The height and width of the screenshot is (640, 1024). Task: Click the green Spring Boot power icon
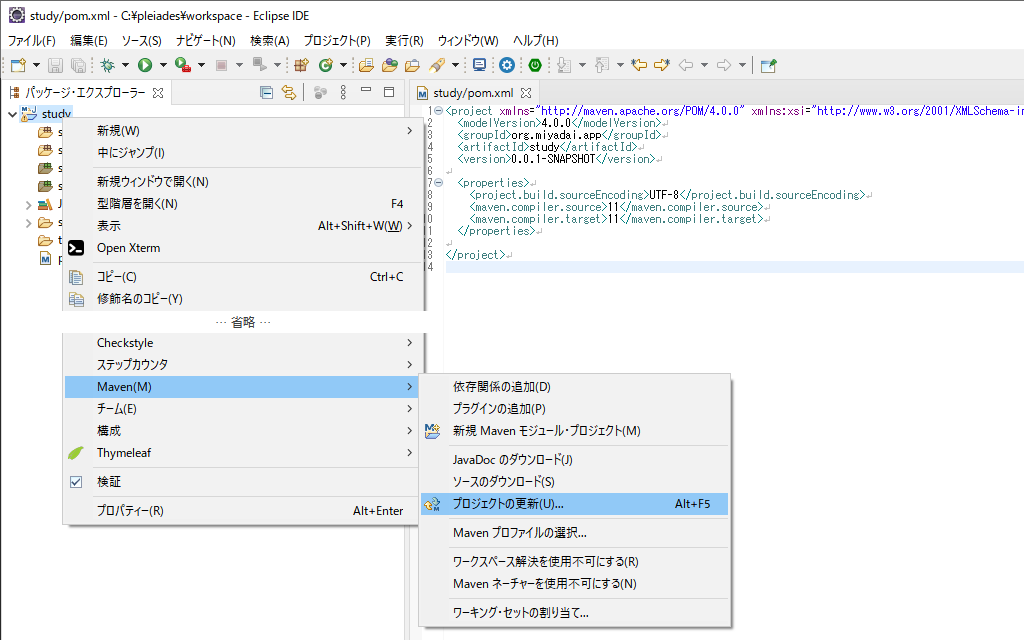pyautogui.click(x=535, y=65)
